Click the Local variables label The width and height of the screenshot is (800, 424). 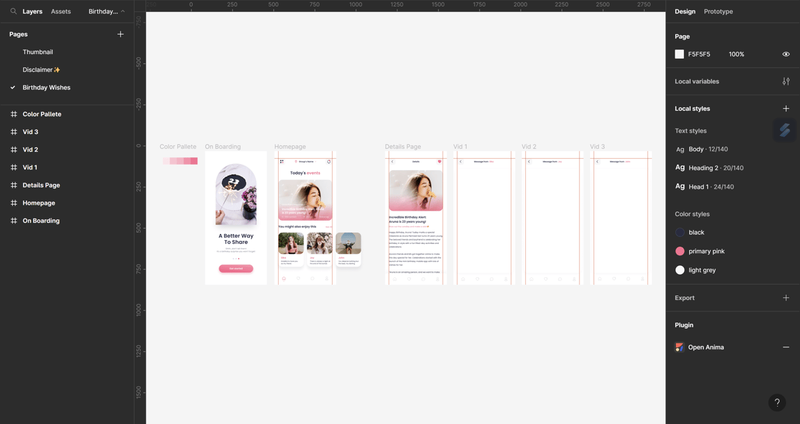coord(696,82)
